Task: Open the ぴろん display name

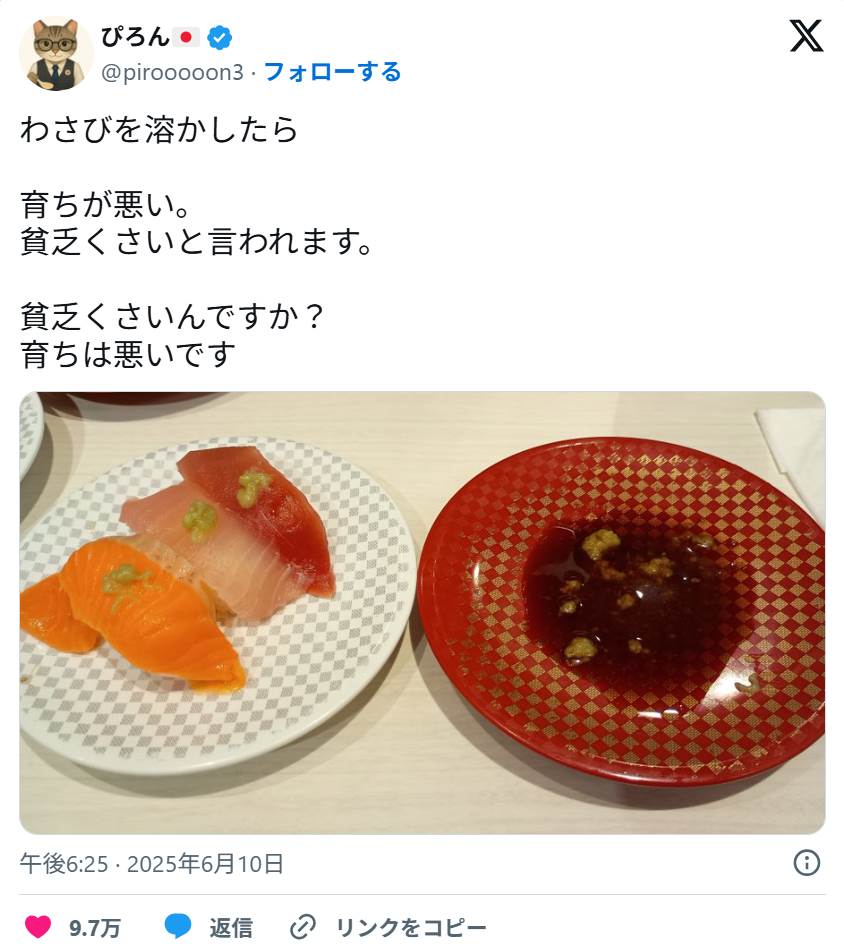Action: tap(135, 38)
